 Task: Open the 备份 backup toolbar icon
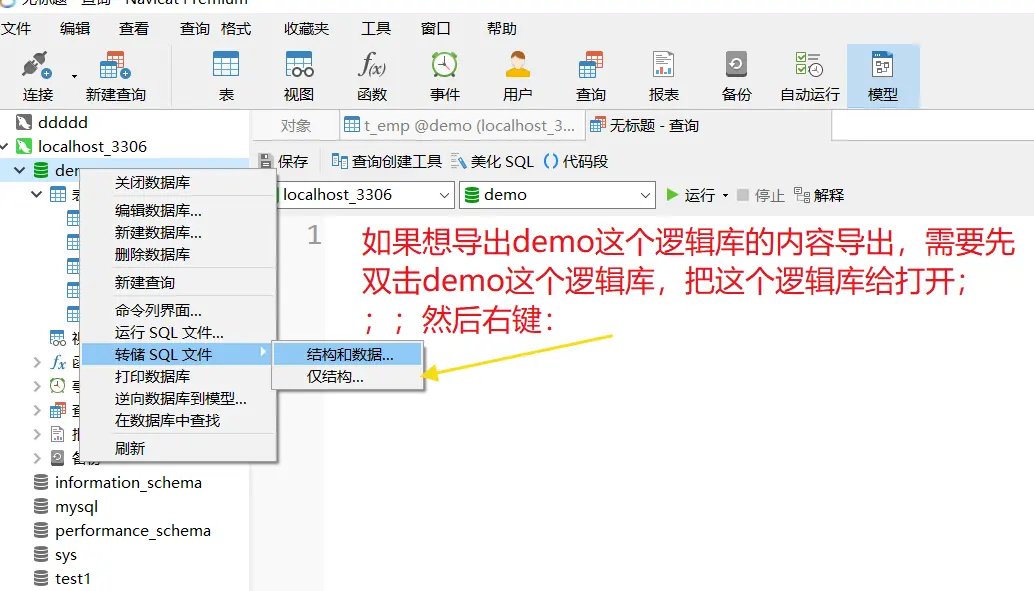[736, 76]
